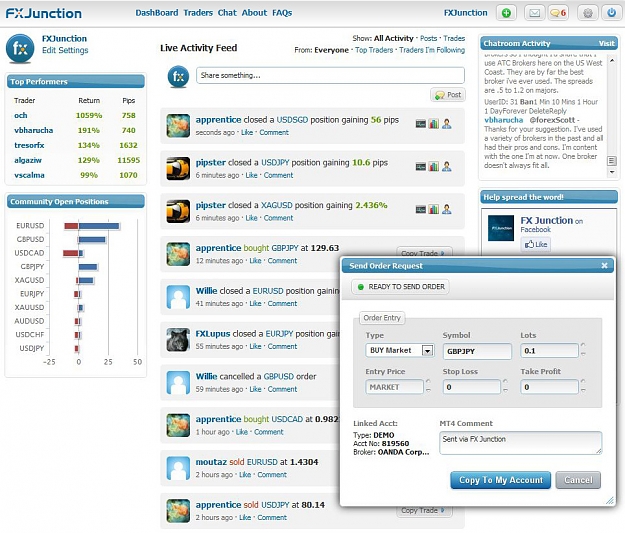Click the blue power logout icon

tap(611, 13)
